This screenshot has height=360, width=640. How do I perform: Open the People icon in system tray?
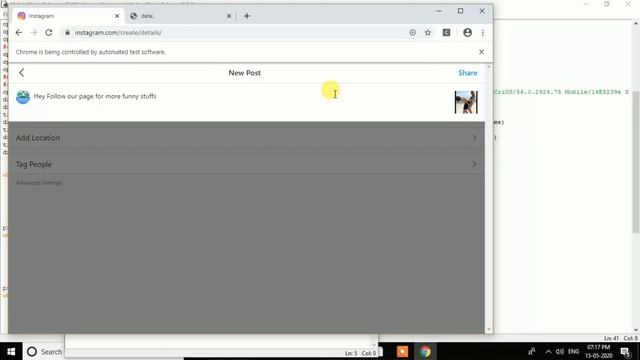(531, 351)
